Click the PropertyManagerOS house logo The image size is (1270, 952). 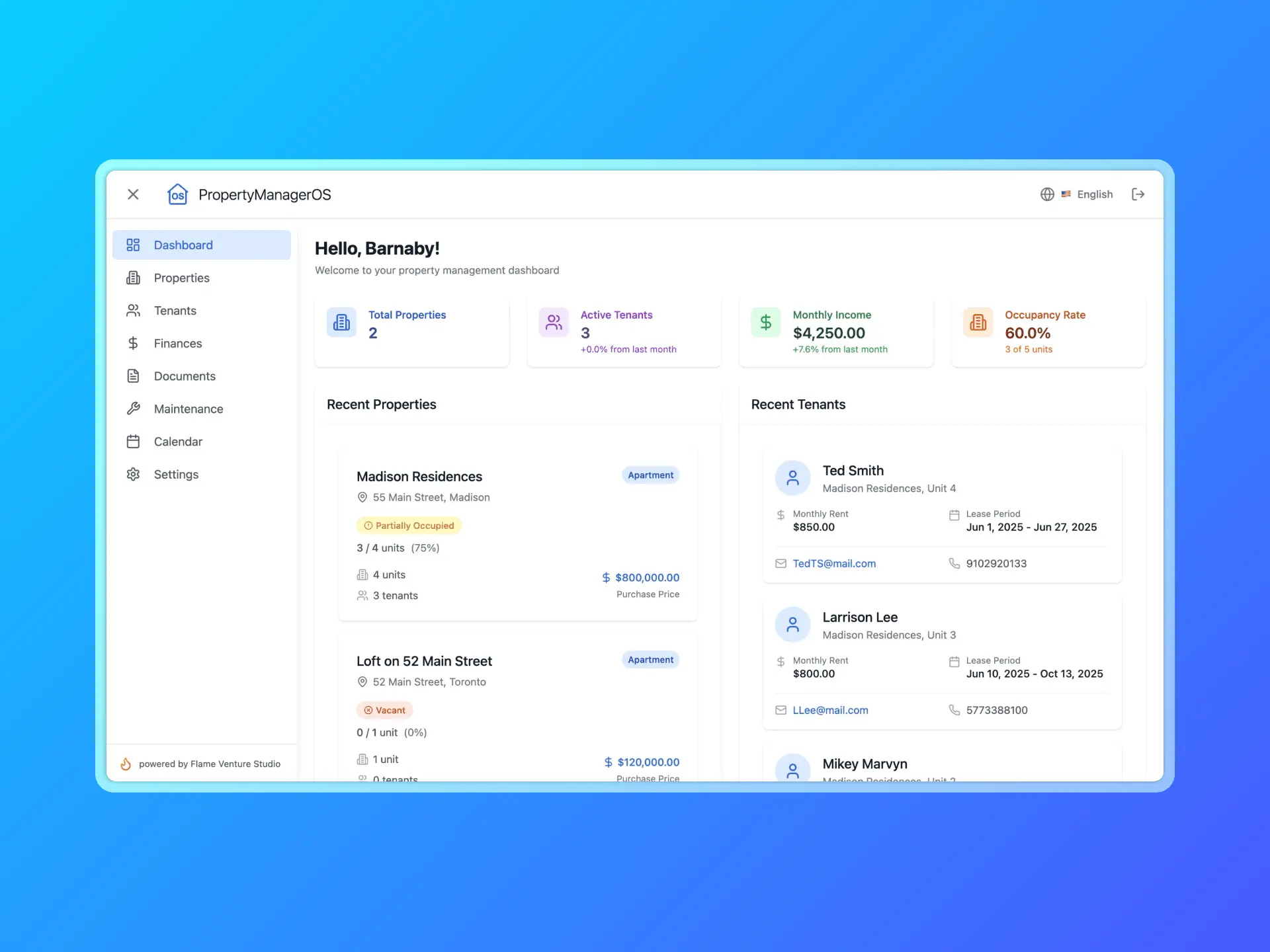(x=177, y=194)
